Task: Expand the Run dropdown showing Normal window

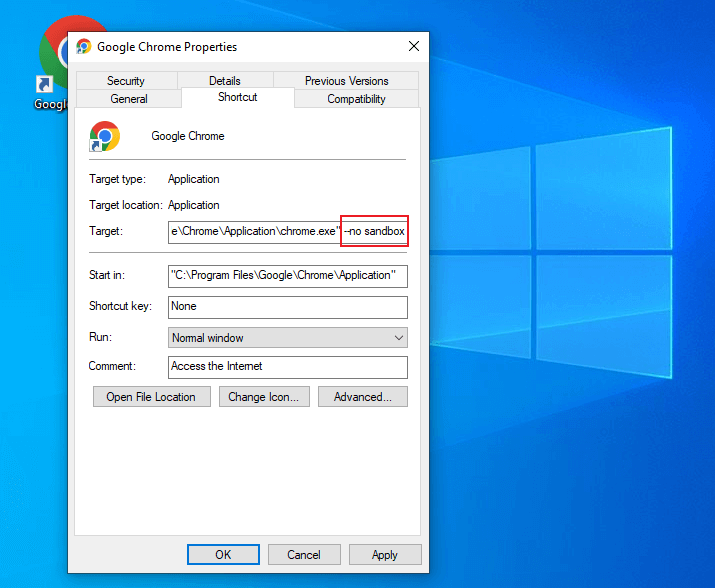Action: tap(288, 338)
